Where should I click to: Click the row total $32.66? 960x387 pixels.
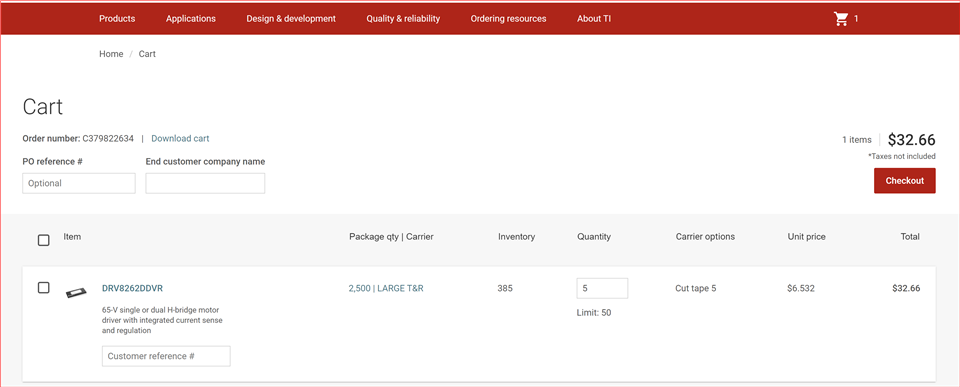point(906,288)
